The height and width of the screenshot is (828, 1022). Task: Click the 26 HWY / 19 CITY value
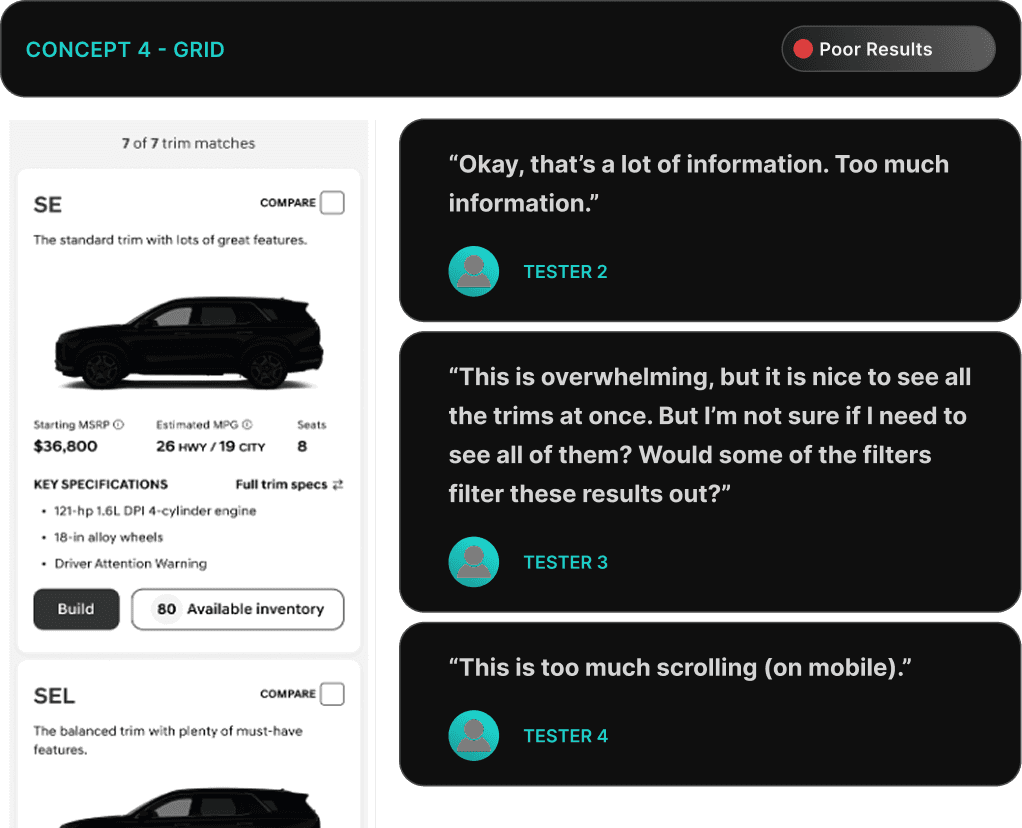(x=211, y=447)
